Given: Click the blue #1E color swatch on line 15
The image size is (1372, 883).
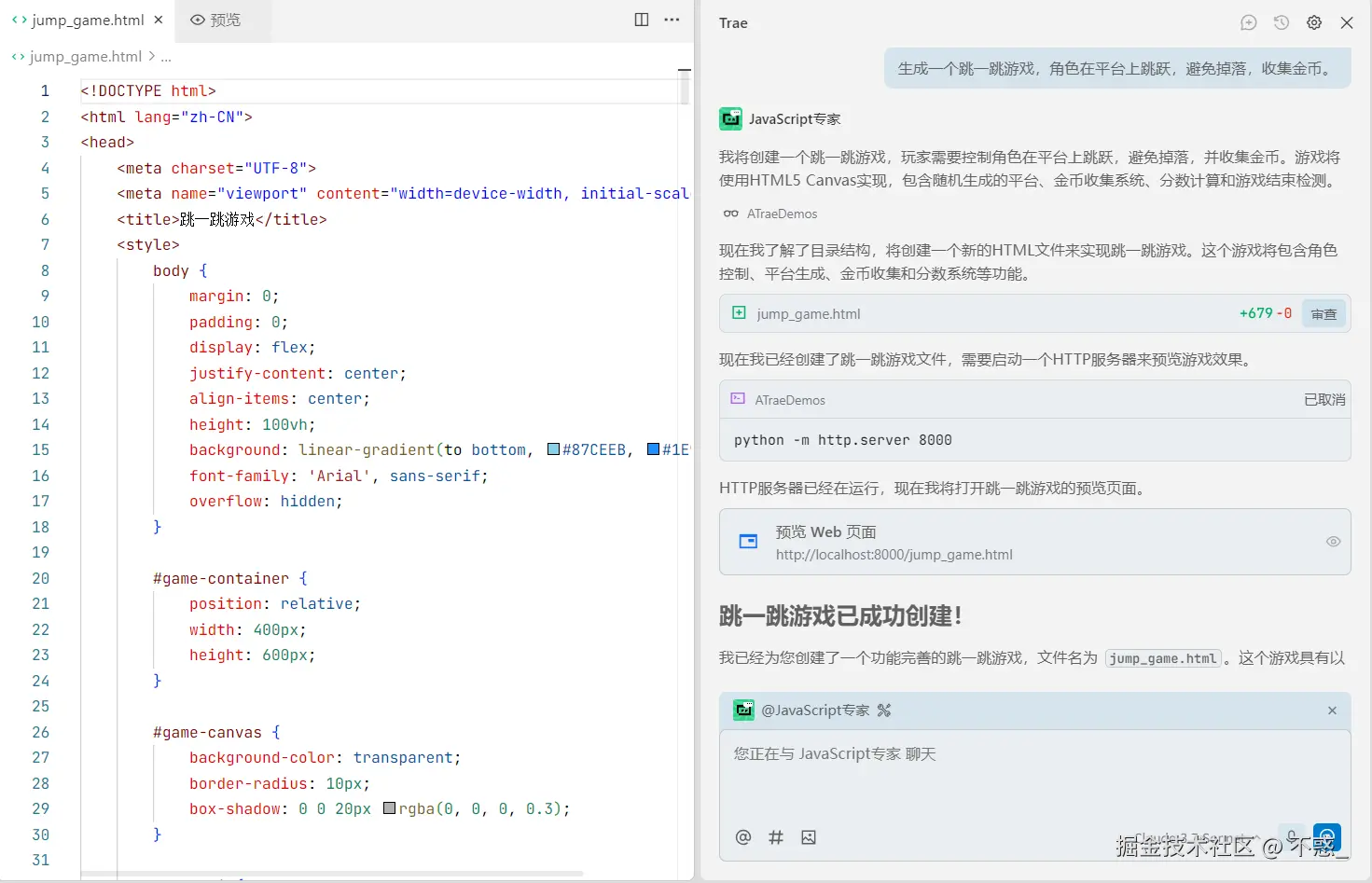Looking at the screenshot, I should [653, 449].
